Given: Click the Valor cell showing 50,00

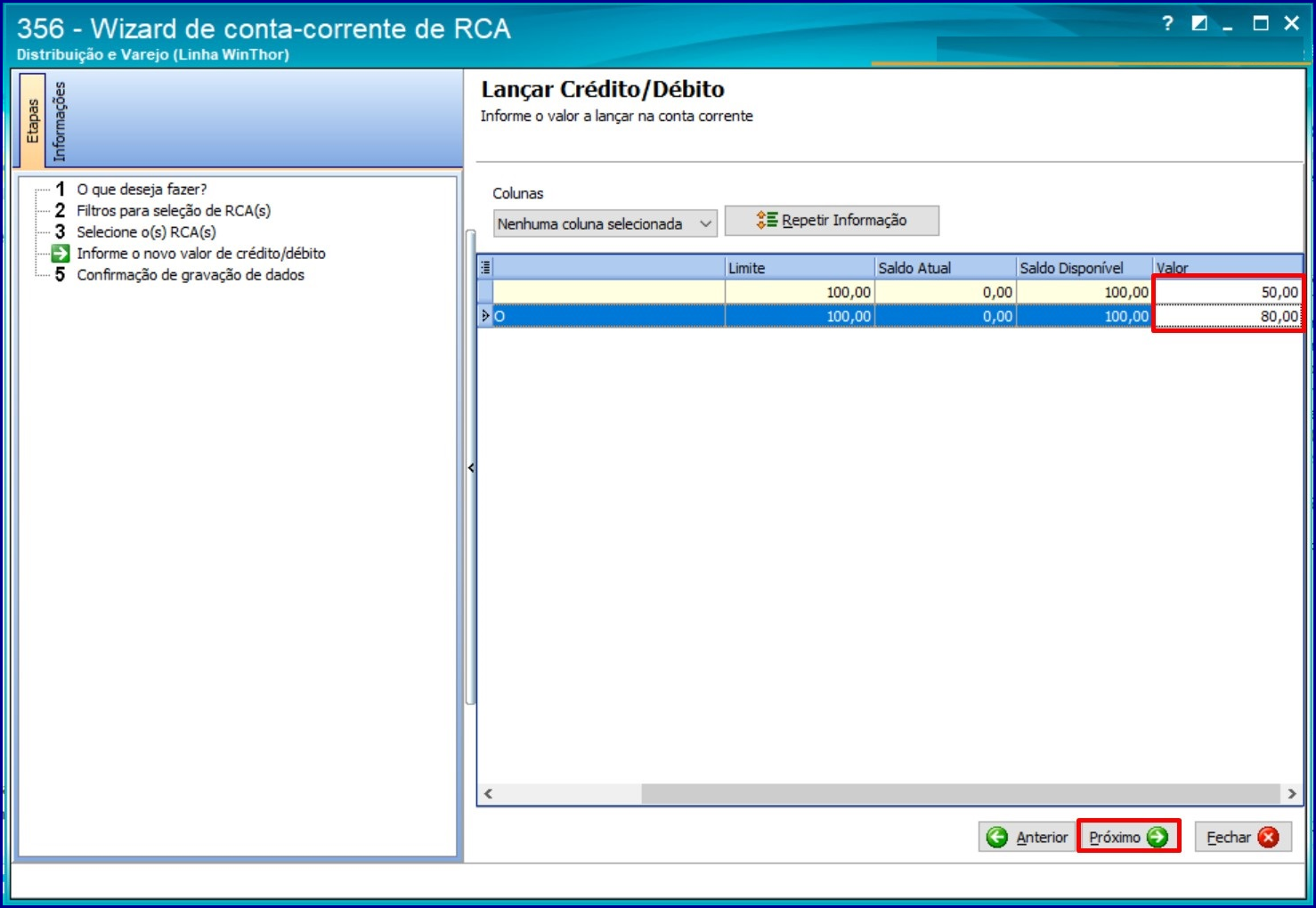Looking at the screenshot, I should [x=1228, y=292].
